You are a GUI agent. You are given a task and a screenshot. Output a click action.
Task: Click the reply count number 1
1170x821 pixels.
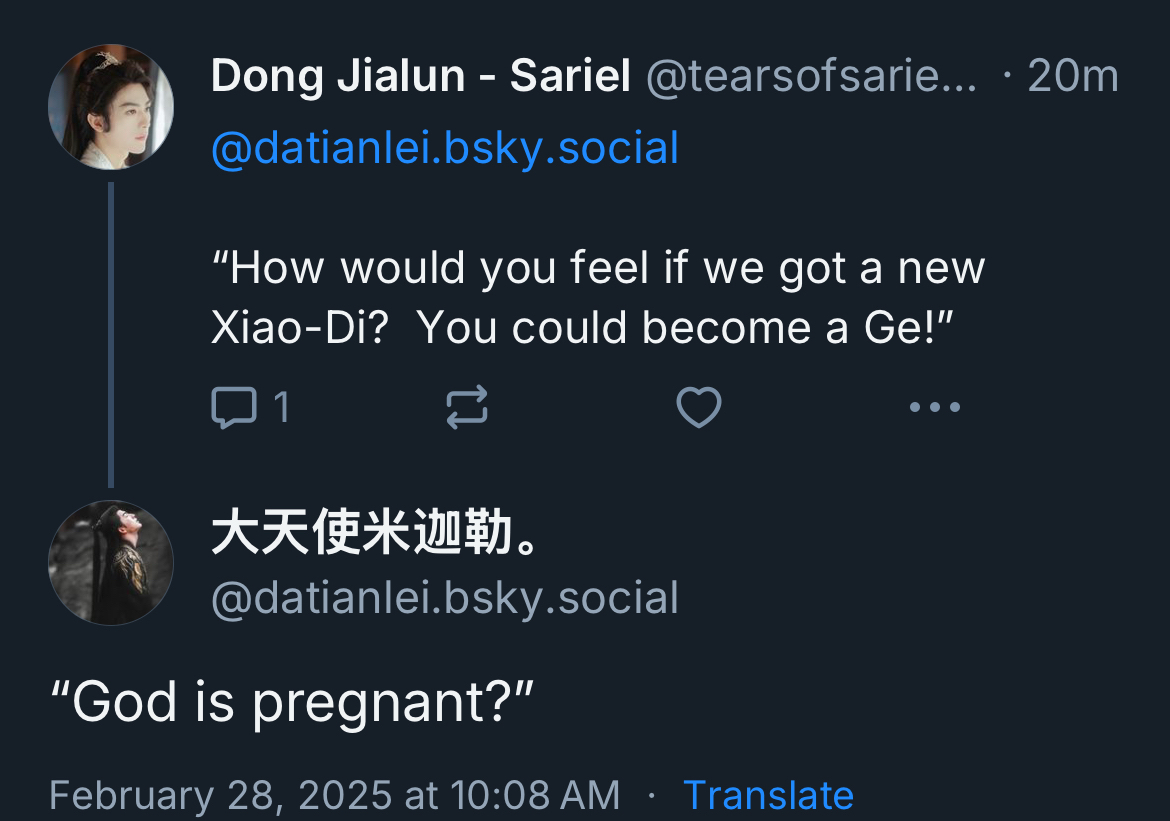click(281, 407)
